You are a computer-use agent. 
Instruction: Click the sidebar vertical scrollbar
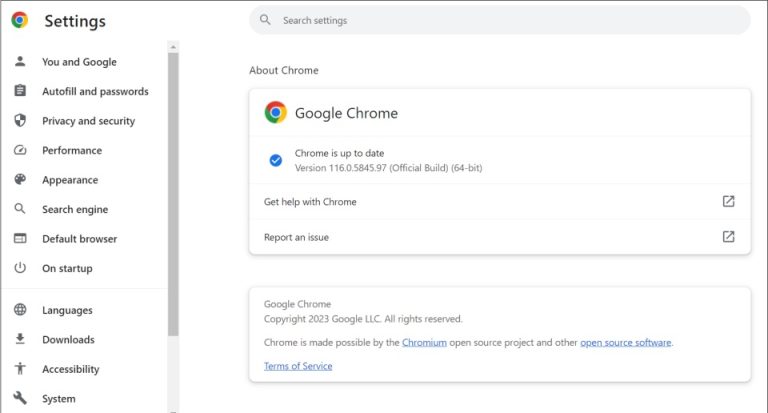tap(173, 190)
